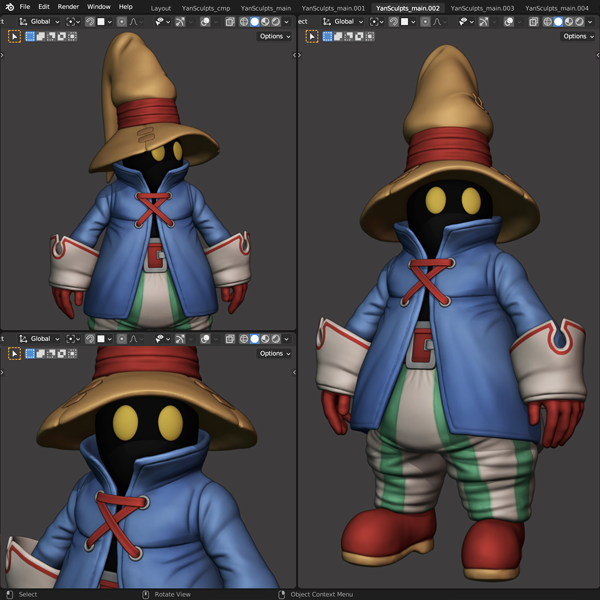Open the Window menu
Screen dimensions: 600x600
(x=99, y=7)
